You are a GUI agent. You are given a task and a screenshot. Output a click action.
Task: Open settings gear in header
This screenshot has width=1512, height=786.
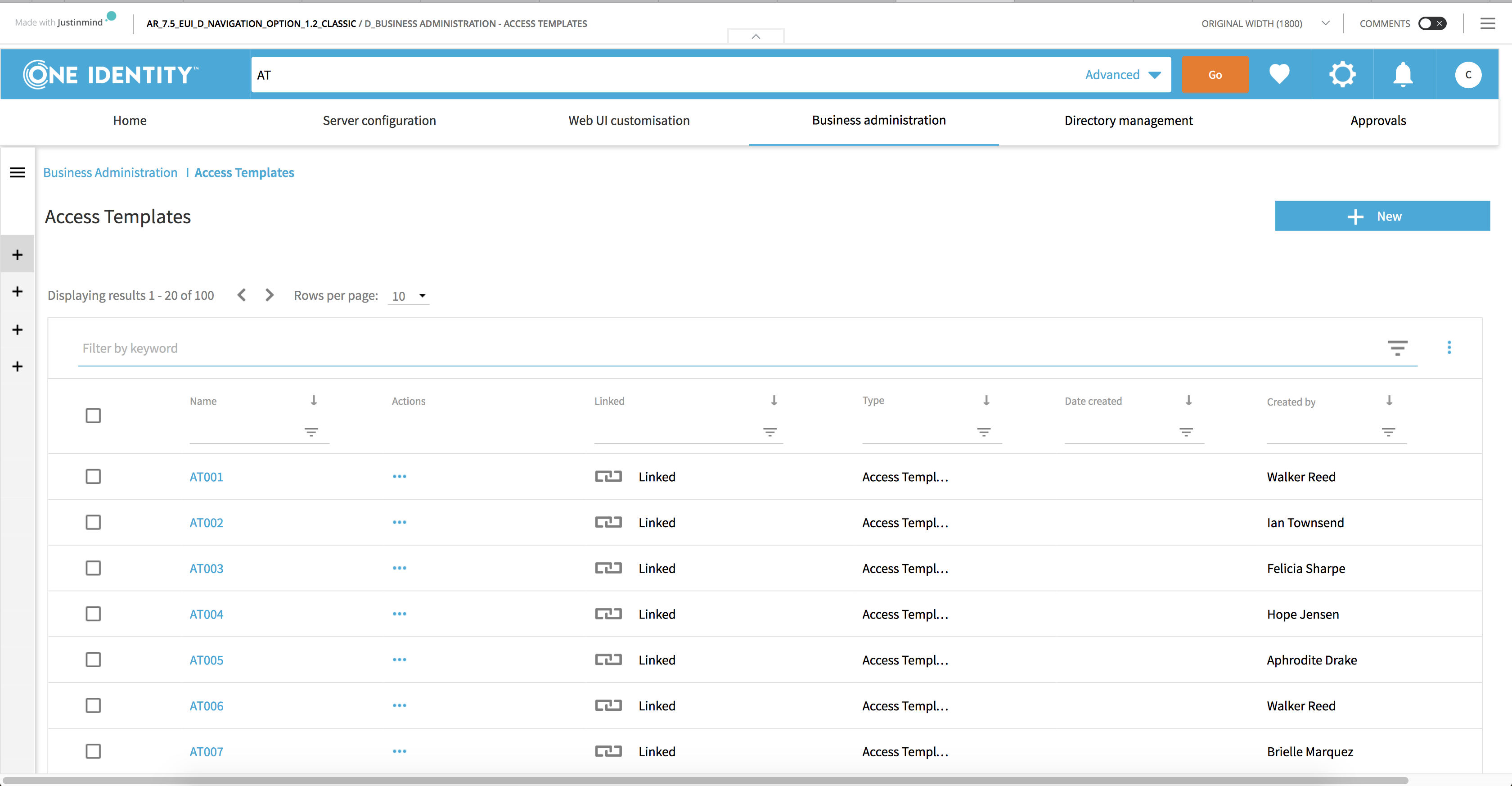[1342, 75]
